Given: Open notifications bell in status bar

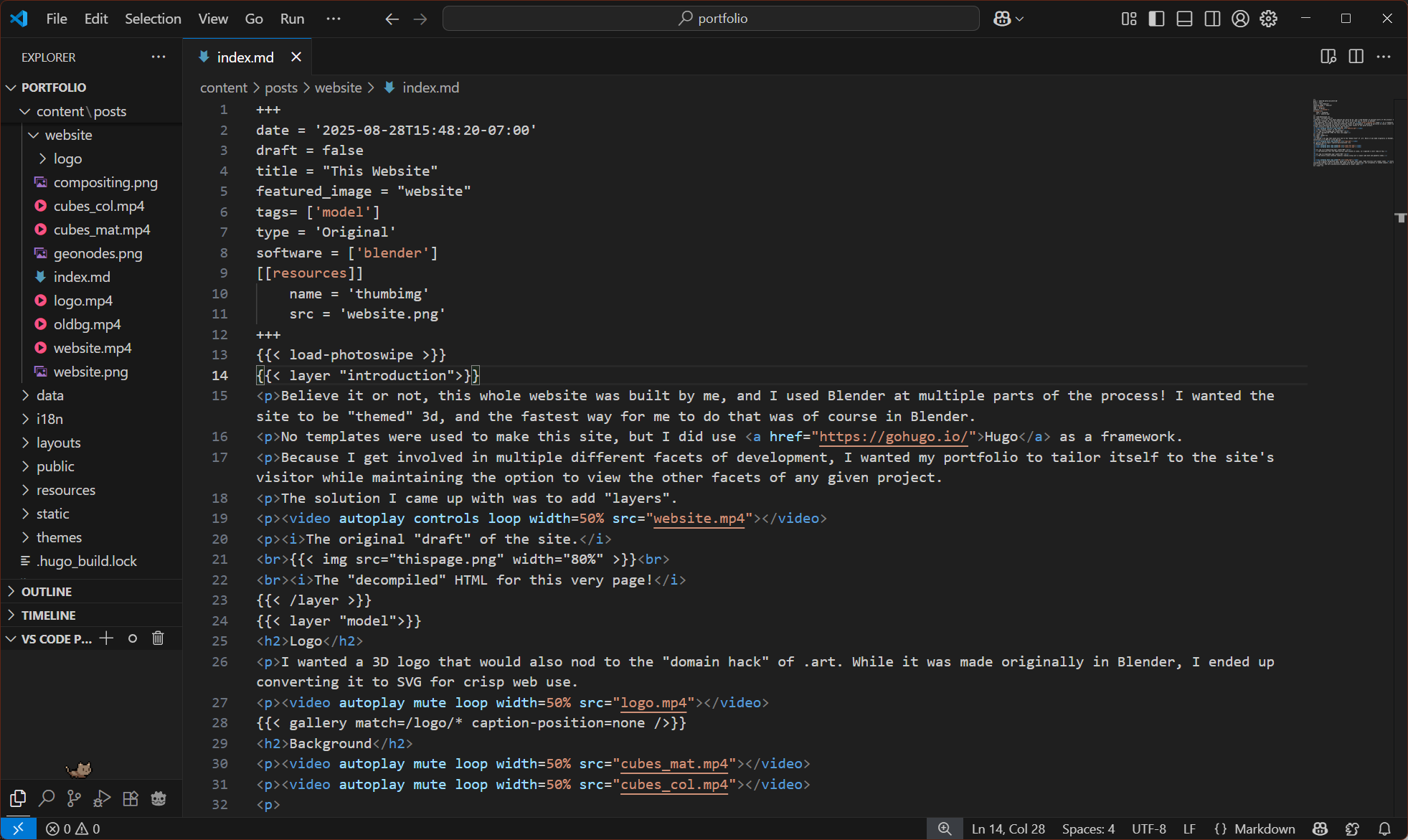Looking at the screenshot, I should pyautogui.click(x=1385, y=829).
